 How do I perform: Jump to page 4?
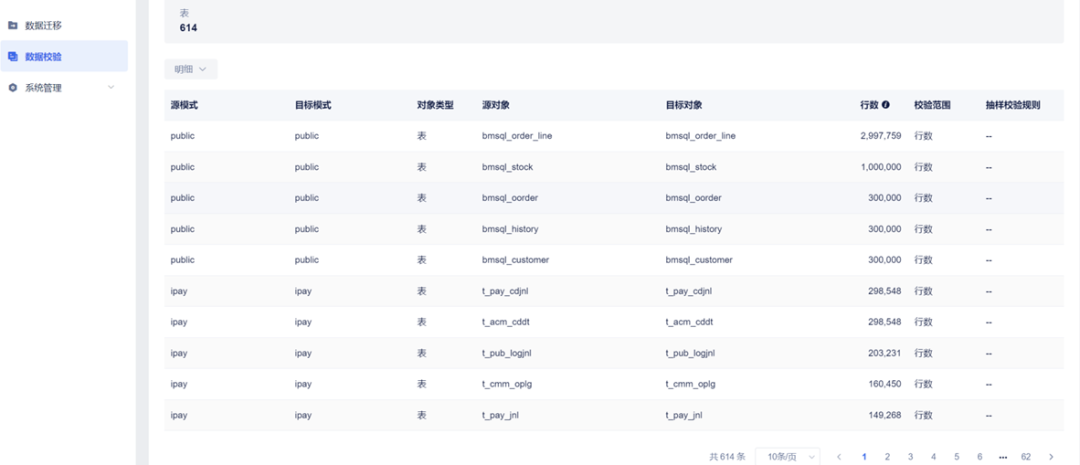(x=933, y=457)
